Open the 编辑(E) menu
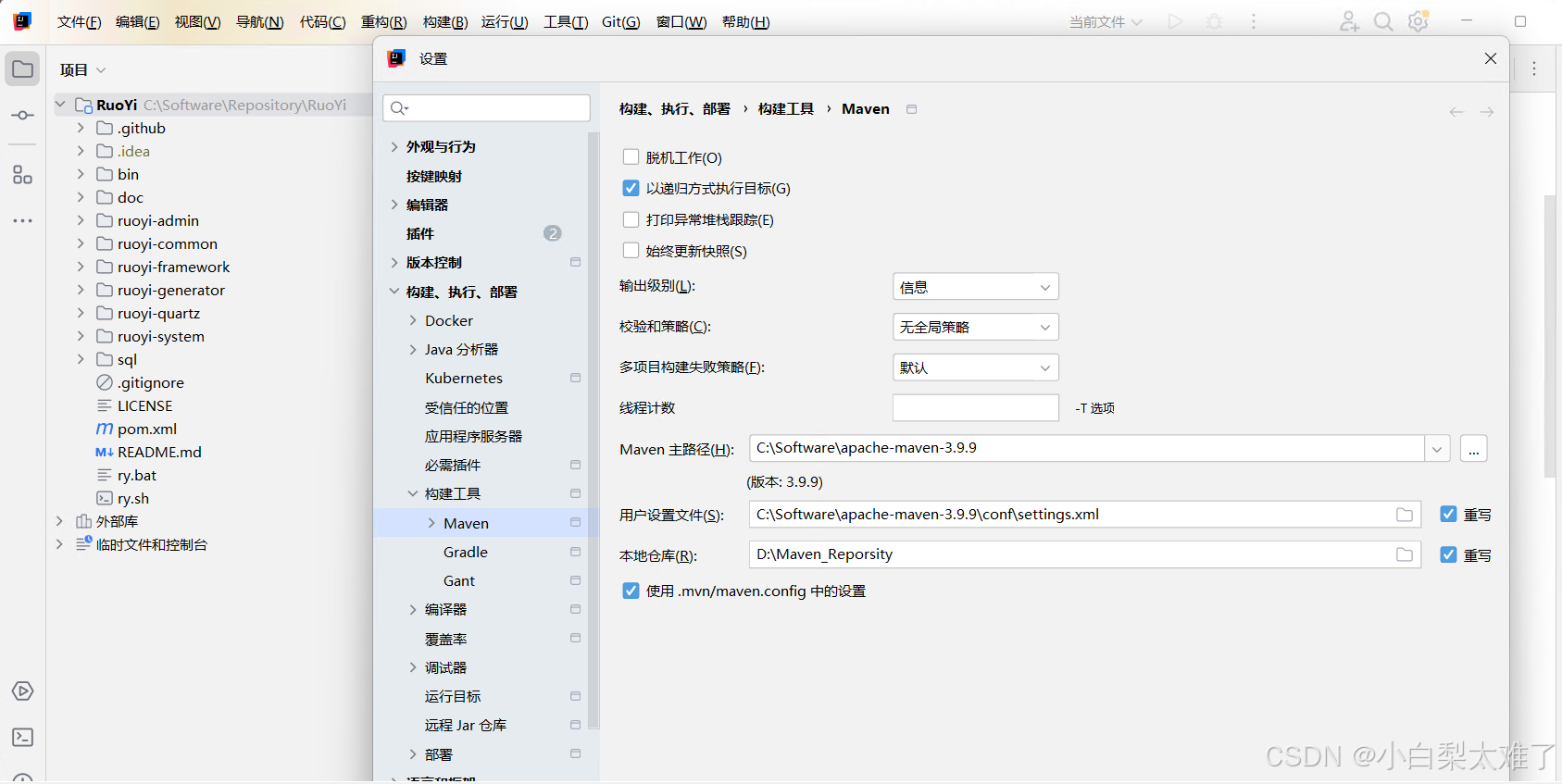The height and width of the screenshot is (784, 1562). click(x=137, y=22)
